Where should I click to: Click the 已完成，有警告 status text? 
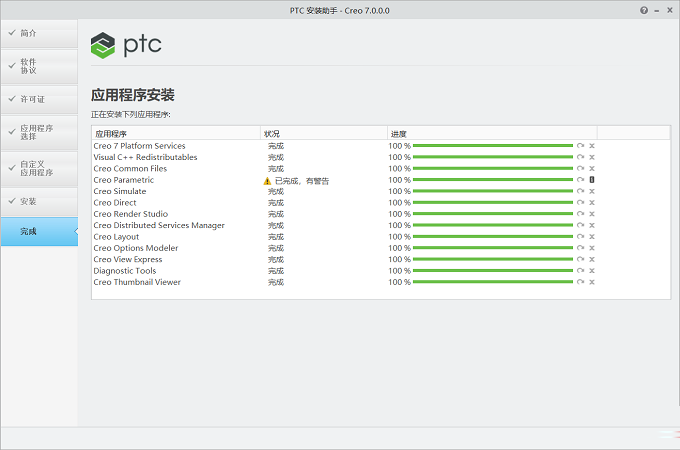302,181
